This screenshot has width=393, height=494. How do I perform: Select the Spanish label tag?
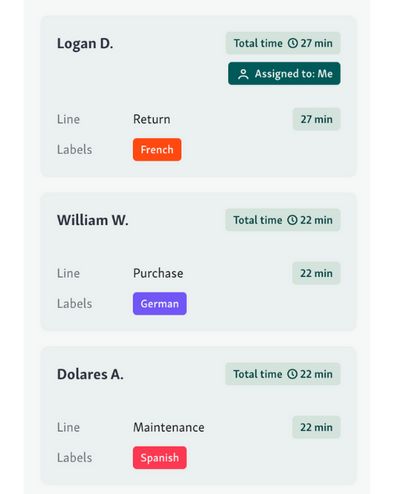[x=160, y=458]
